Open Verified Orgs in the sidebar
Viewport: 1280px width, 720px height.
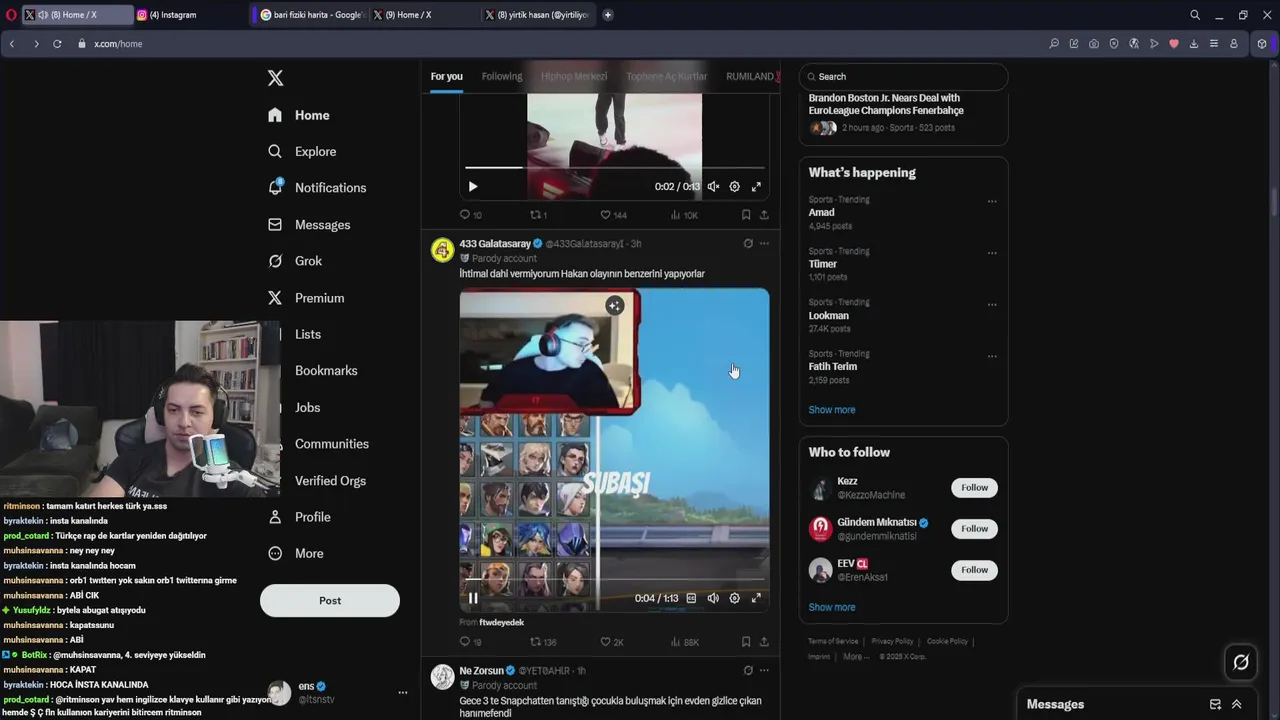[x=330, y=481]
